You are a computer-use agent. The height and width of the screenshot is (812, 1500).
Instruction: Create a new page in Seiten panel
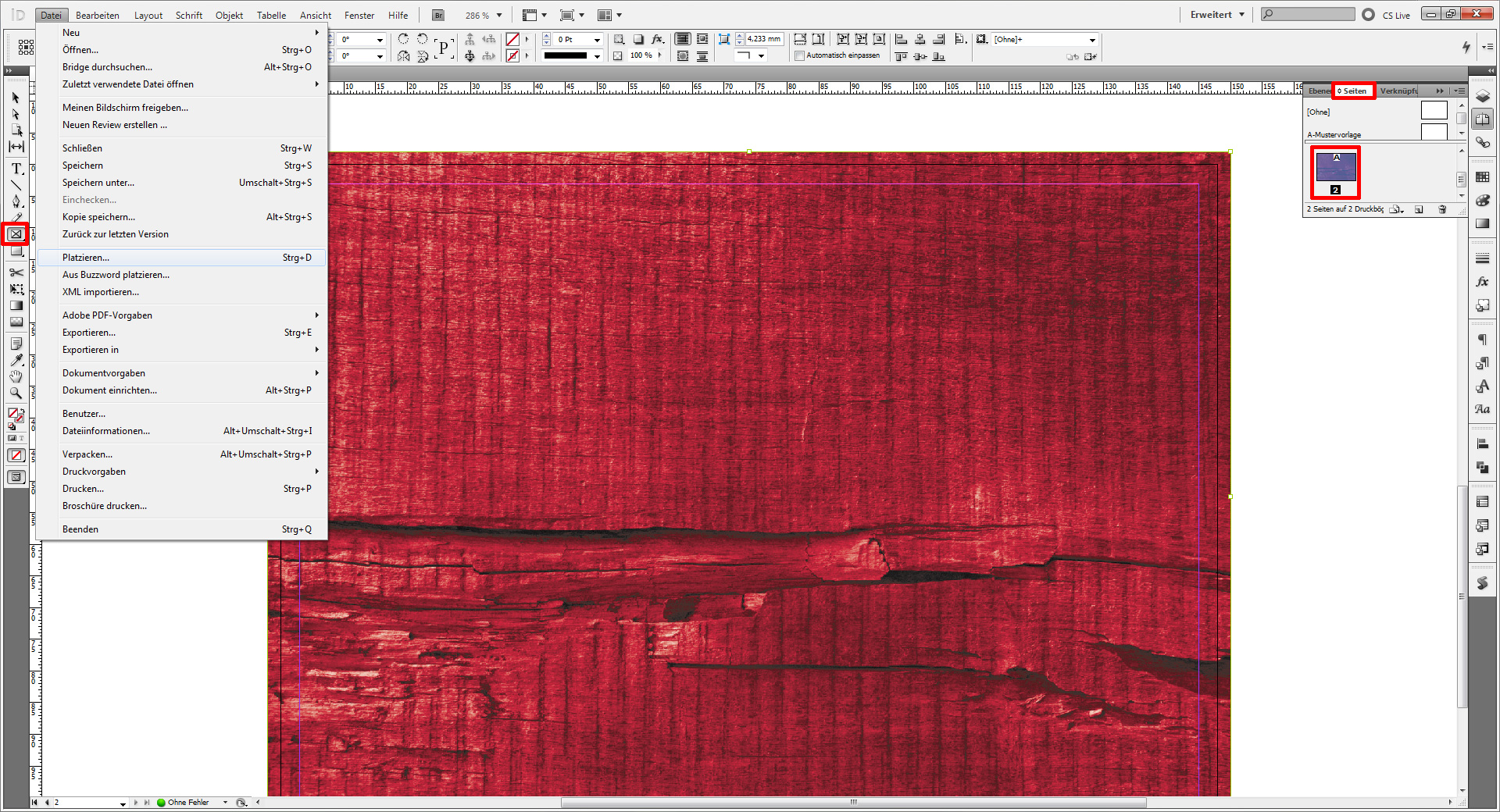(x=1419, y=209)
